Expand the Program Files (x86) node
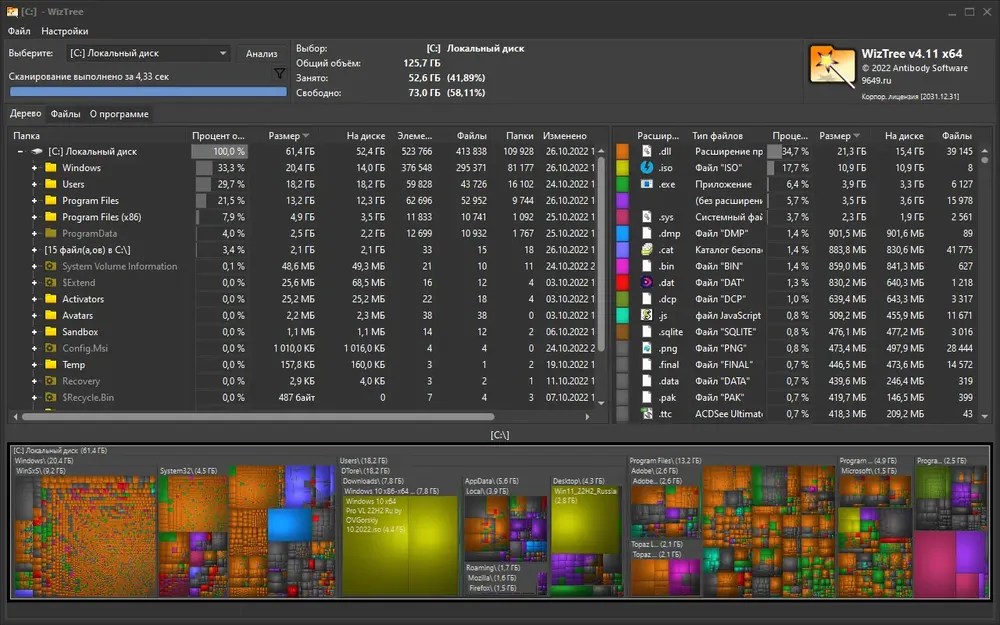Image resolution: width=1000 pixels, height=625 pixels. (34, 217)
